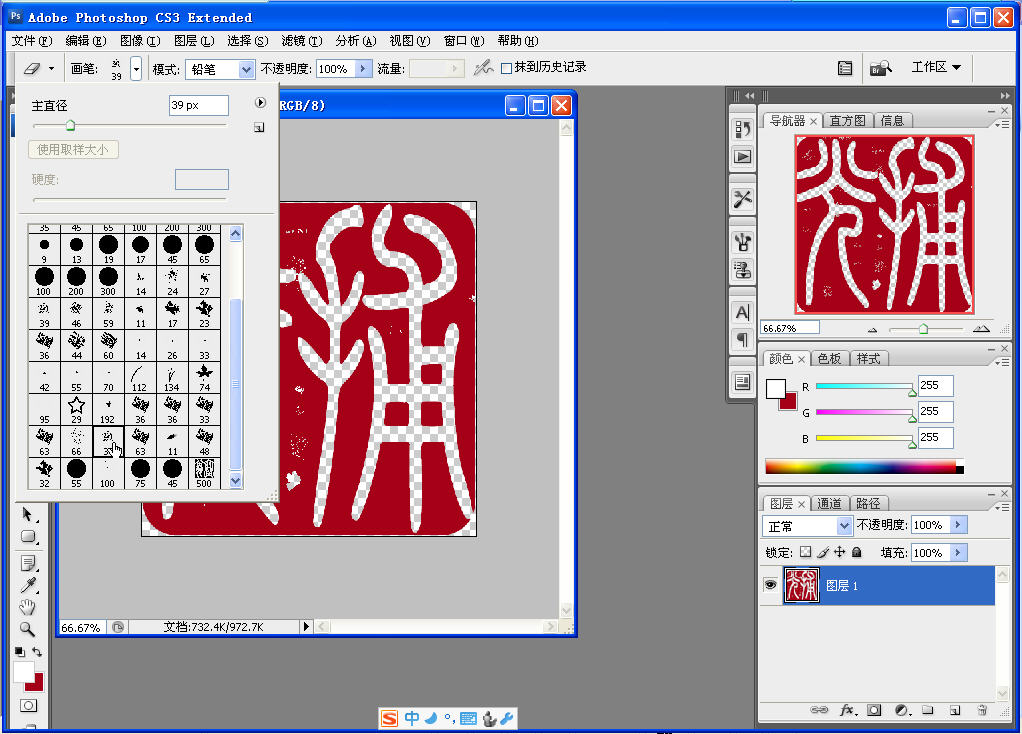1022x734 pixels.
Task: Click the Add layer style (fx) icon
Action: [848, 710]
